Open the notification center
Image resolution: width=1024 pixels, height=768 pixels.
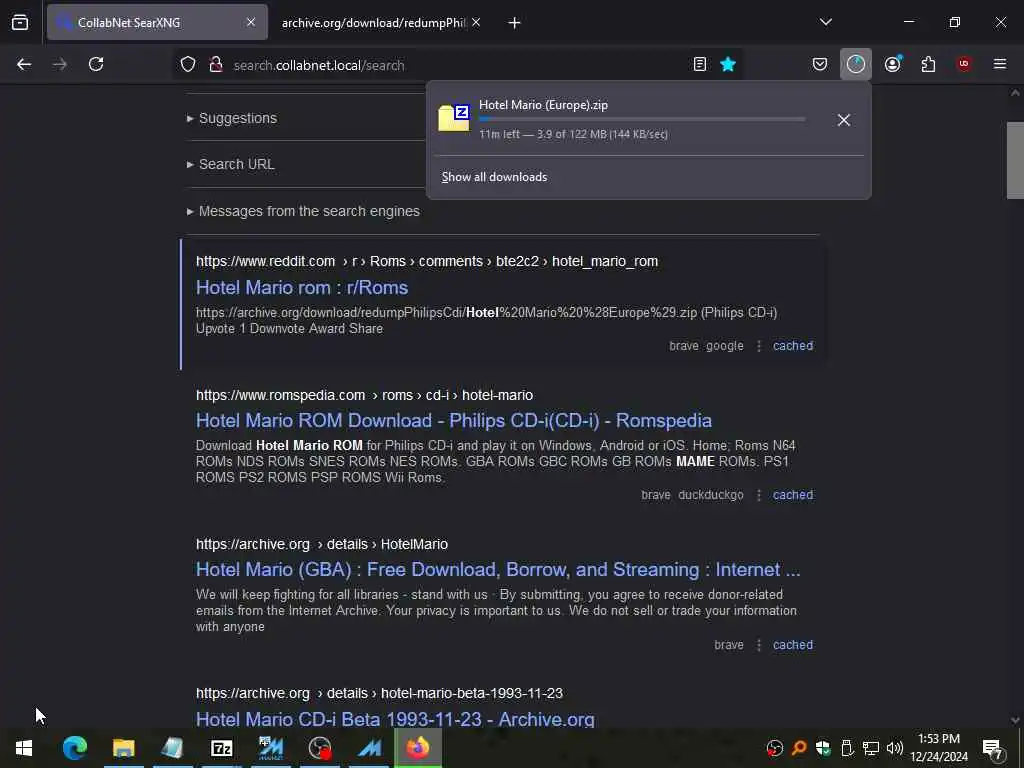click(993, 748)
